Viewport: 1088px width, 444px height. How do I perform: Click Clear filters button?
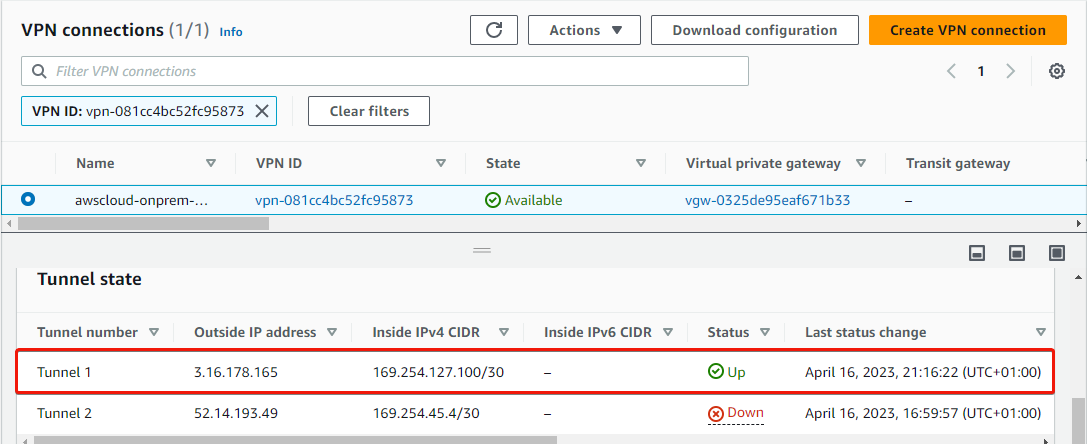tap(369, 111)
